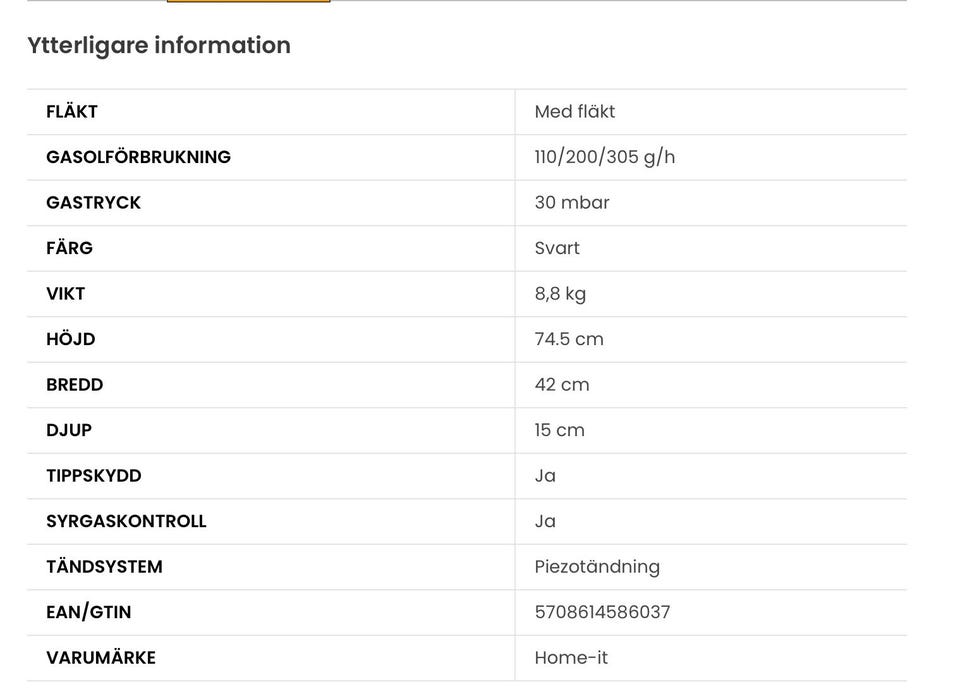Screen dimensions: 960x689
Task: Select the "Piezotändning" value
Action: pos(597,567)
